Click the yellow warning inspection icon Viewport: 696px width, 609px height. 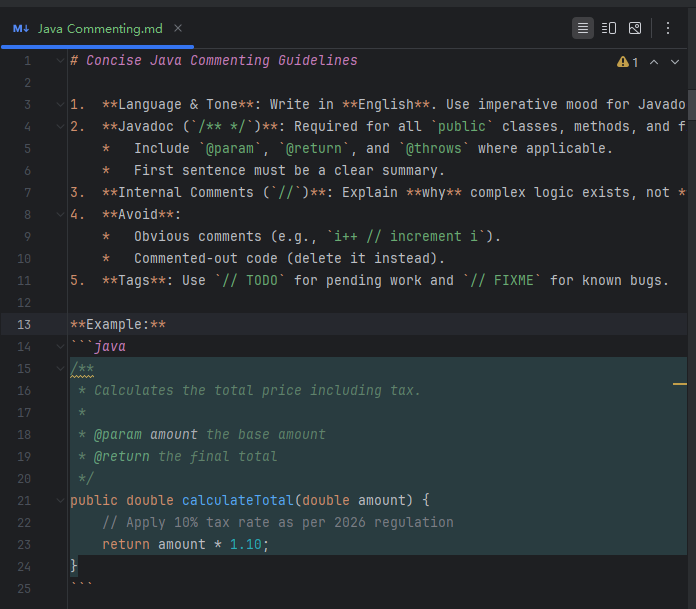click(623, 62)
